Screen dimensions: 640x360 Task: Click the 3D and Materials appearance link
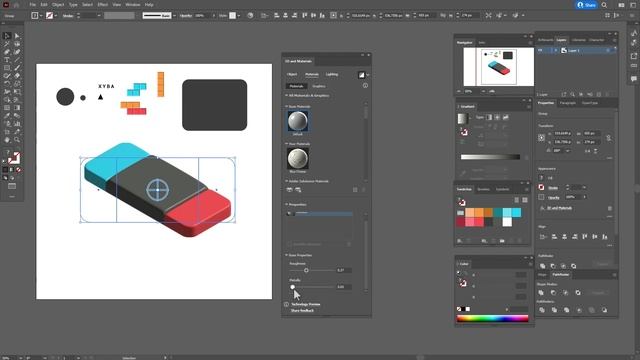[560, 208]
